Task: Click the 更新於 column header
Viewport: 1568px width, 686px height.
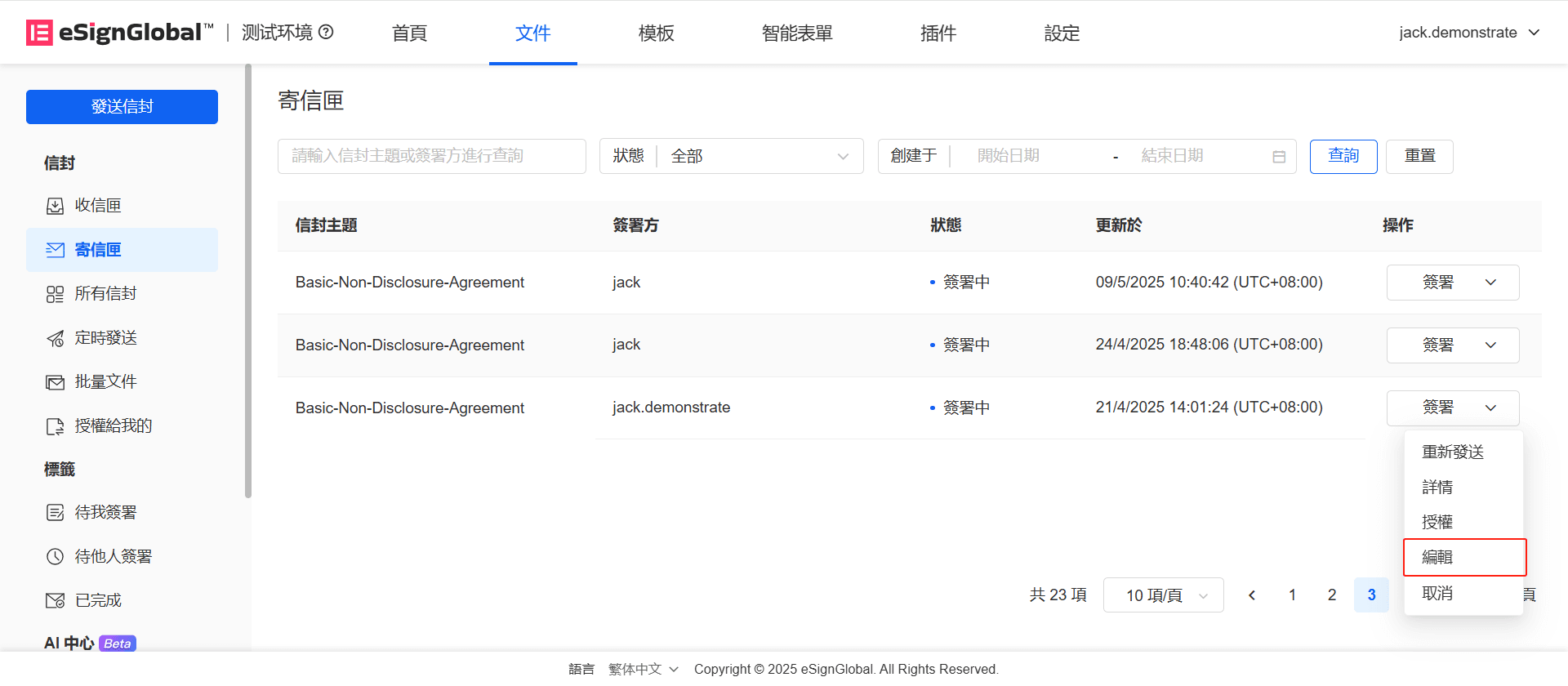Action: [1119, 225]
